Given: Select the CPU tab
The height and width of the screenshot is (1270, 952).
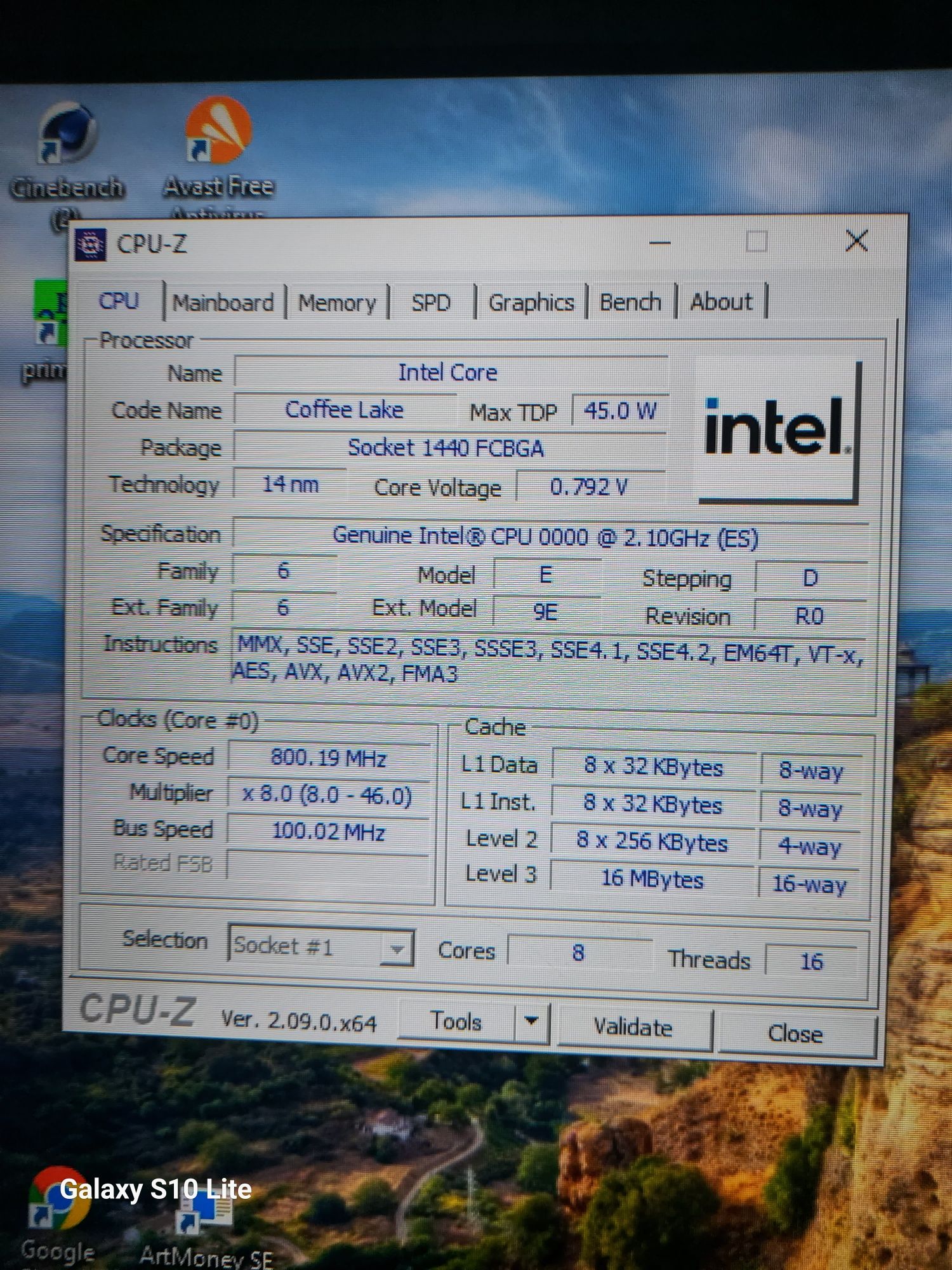Looking at the screenshot, I should click(119, 300).
